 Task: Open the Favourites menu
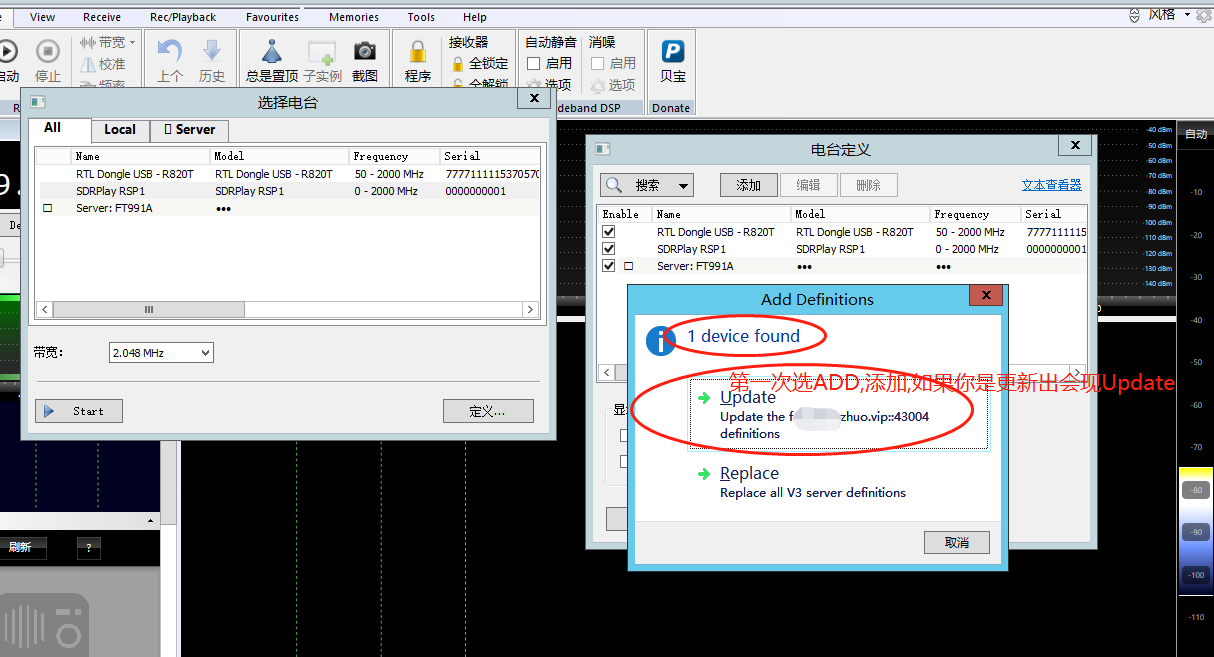272,17
